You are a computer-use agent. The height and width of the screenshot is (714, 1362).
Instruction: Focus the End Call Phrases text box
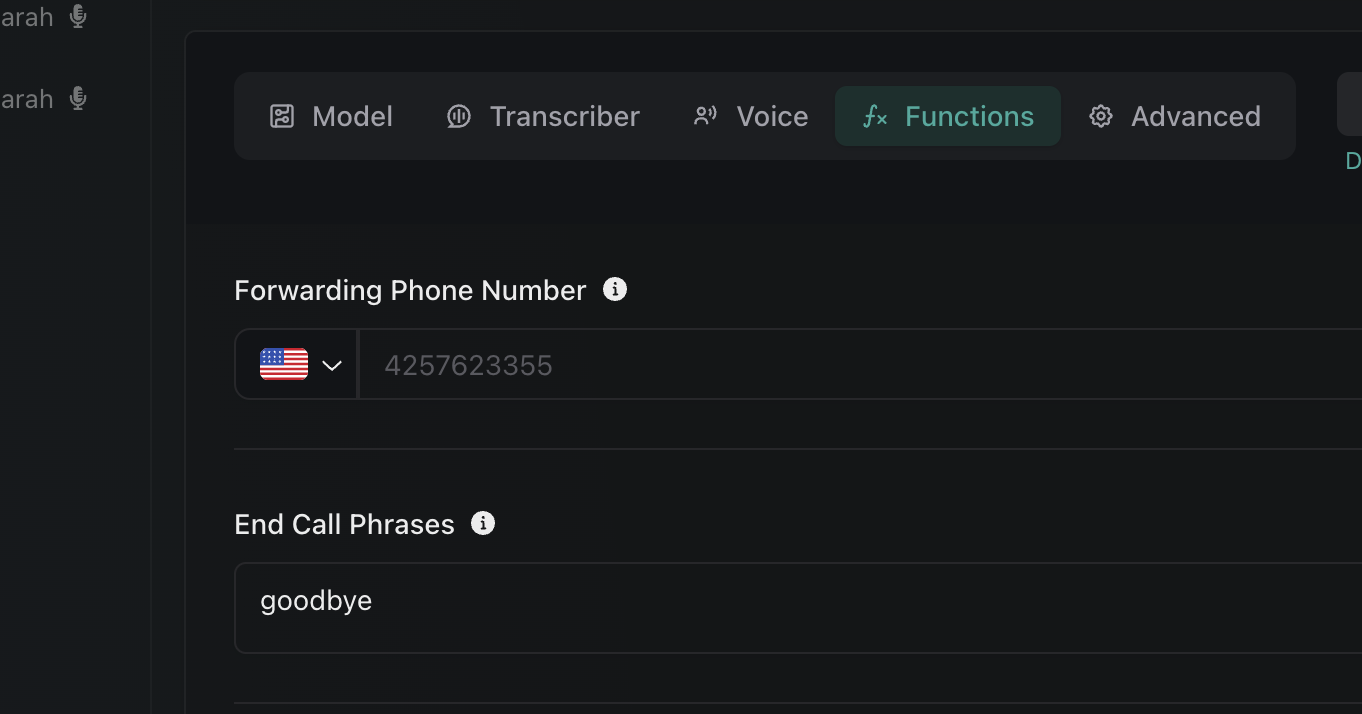tap(800, 607)
